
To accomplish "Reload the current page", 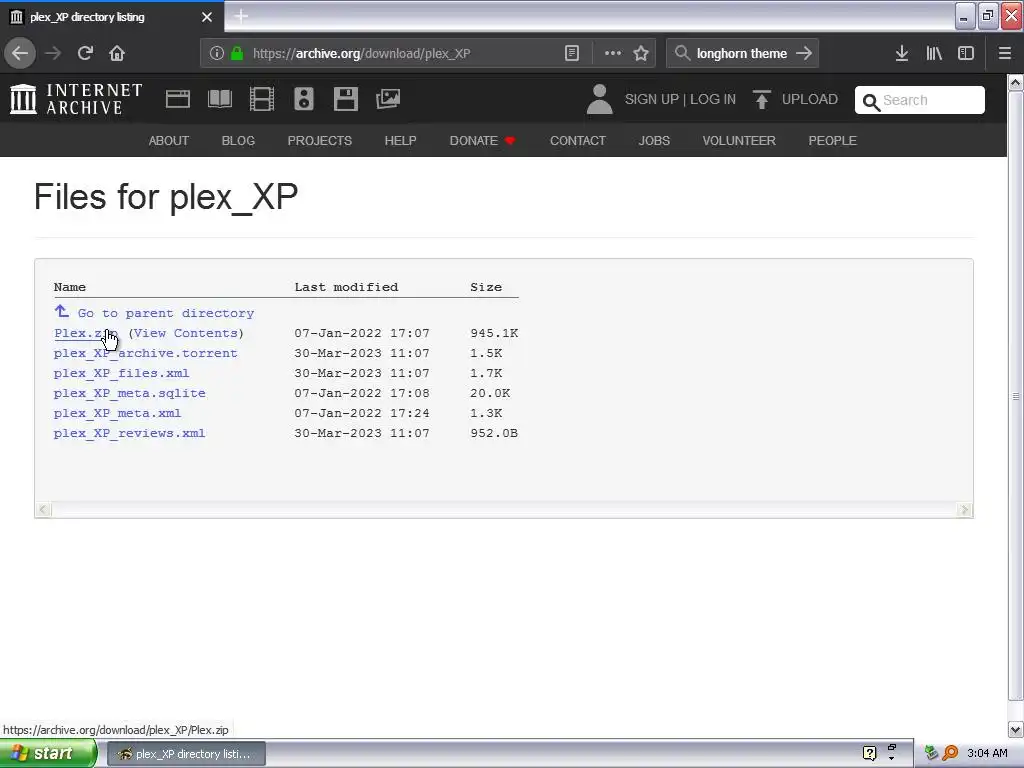I will tap(85, 54).
